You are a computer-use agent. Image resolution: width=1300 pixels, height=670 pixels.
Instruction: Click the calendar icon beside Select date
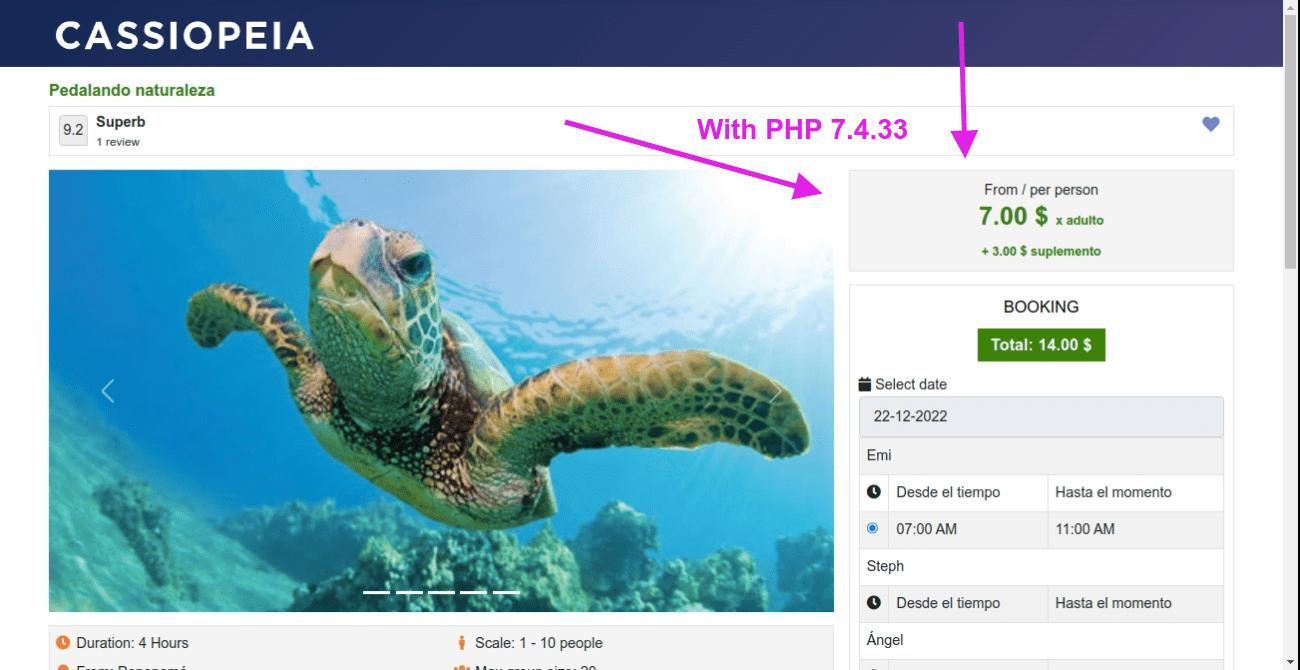tap(865, 384)
